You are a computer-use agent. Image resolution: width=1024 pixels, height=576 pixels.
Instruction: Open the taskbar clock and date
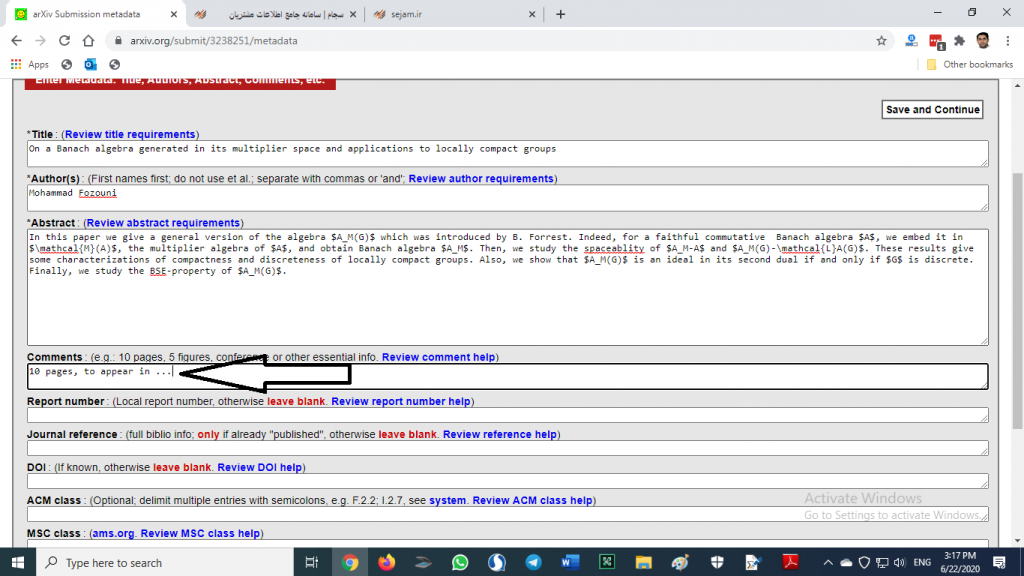click(x=961, y=562)
